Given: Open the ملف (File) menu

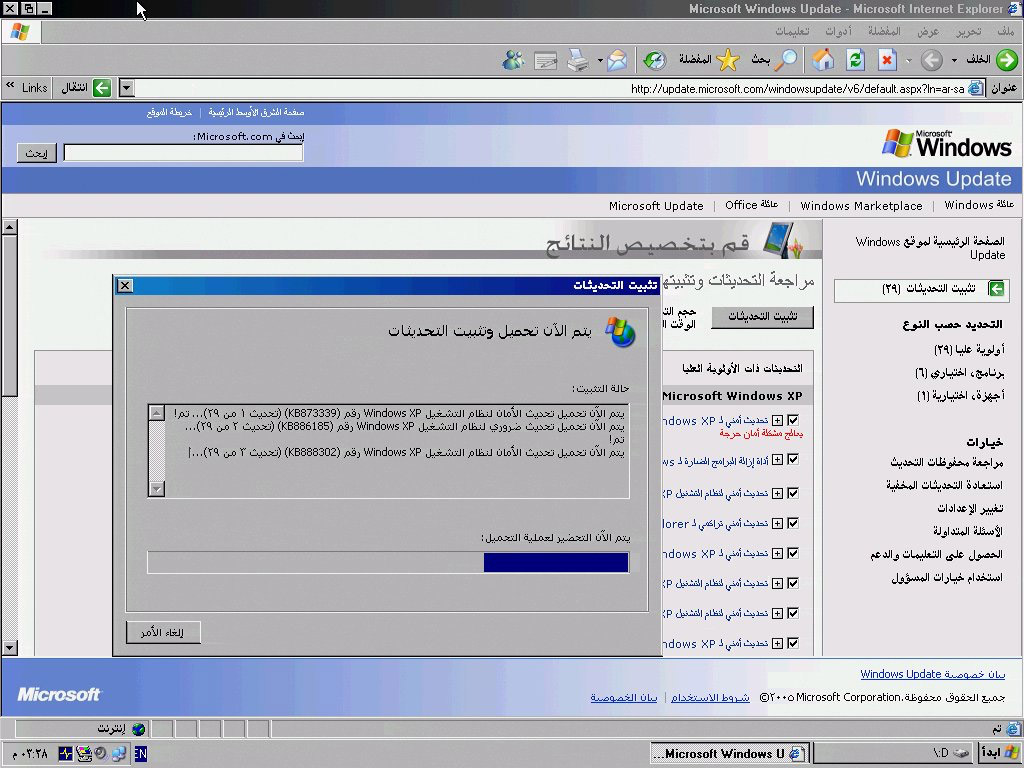Looking at the screenshot, I should (1006, 31).
